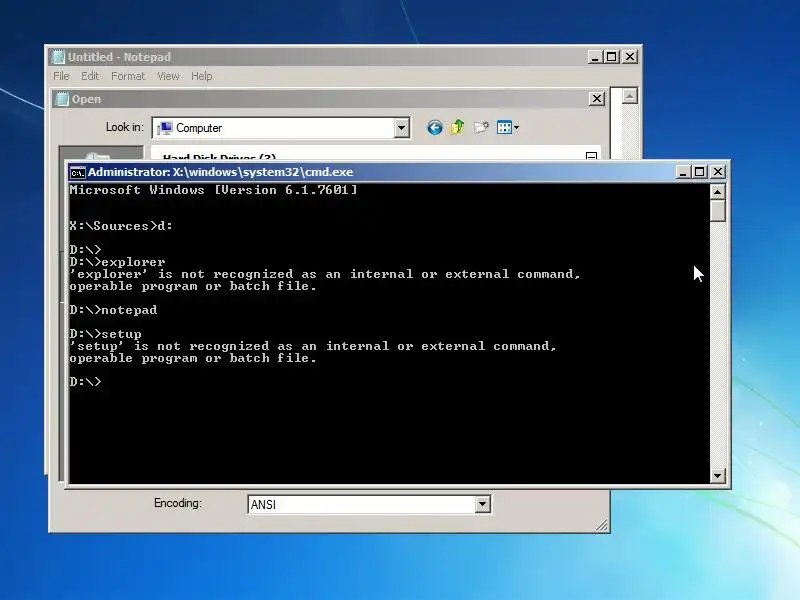Click the Microsoft Windows version line
Screen dimensions: 800x600
(x=213, y=190)
